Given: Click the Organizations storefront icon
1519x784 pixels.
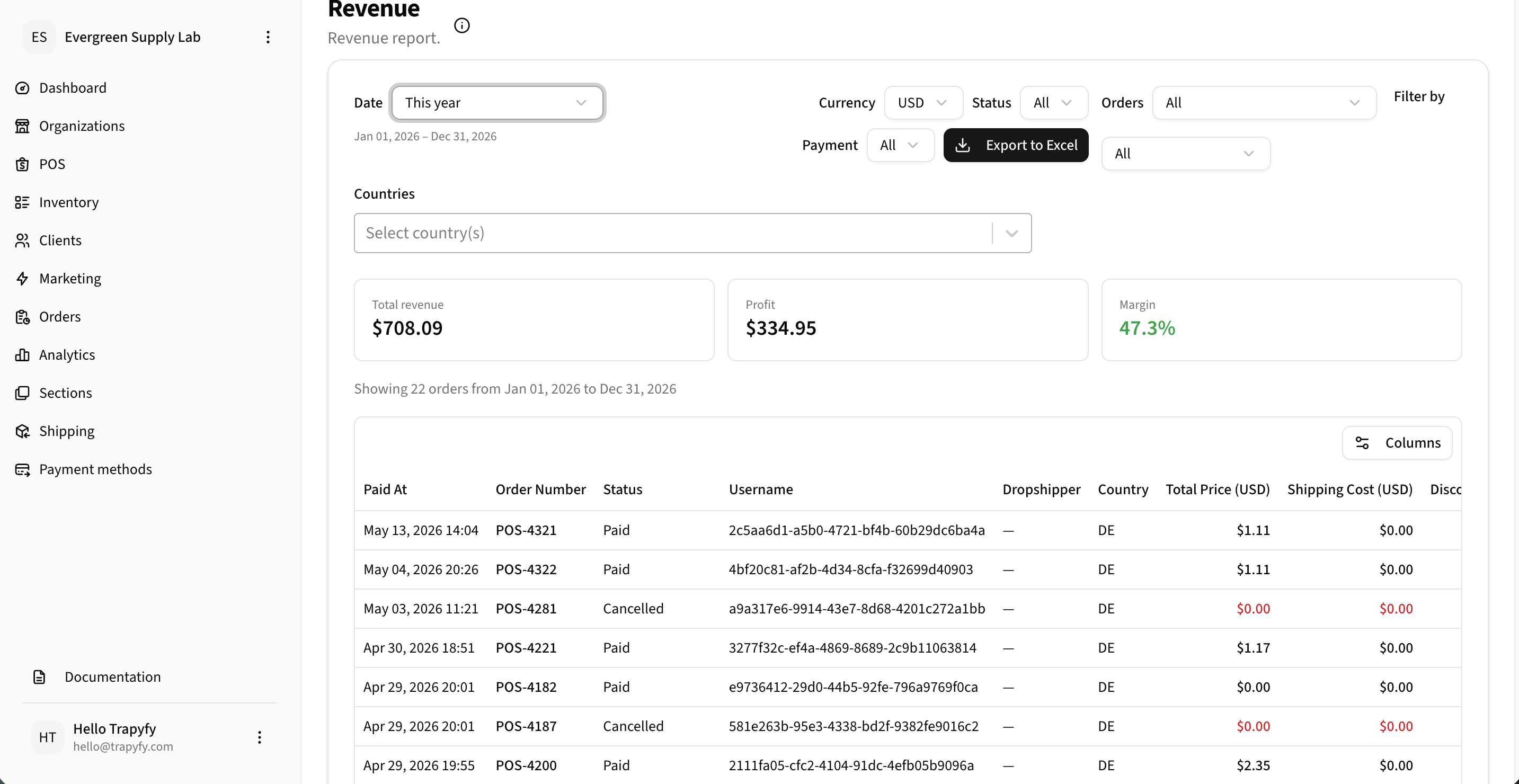Looking at the screenshot, I should [x=22, y=126].
